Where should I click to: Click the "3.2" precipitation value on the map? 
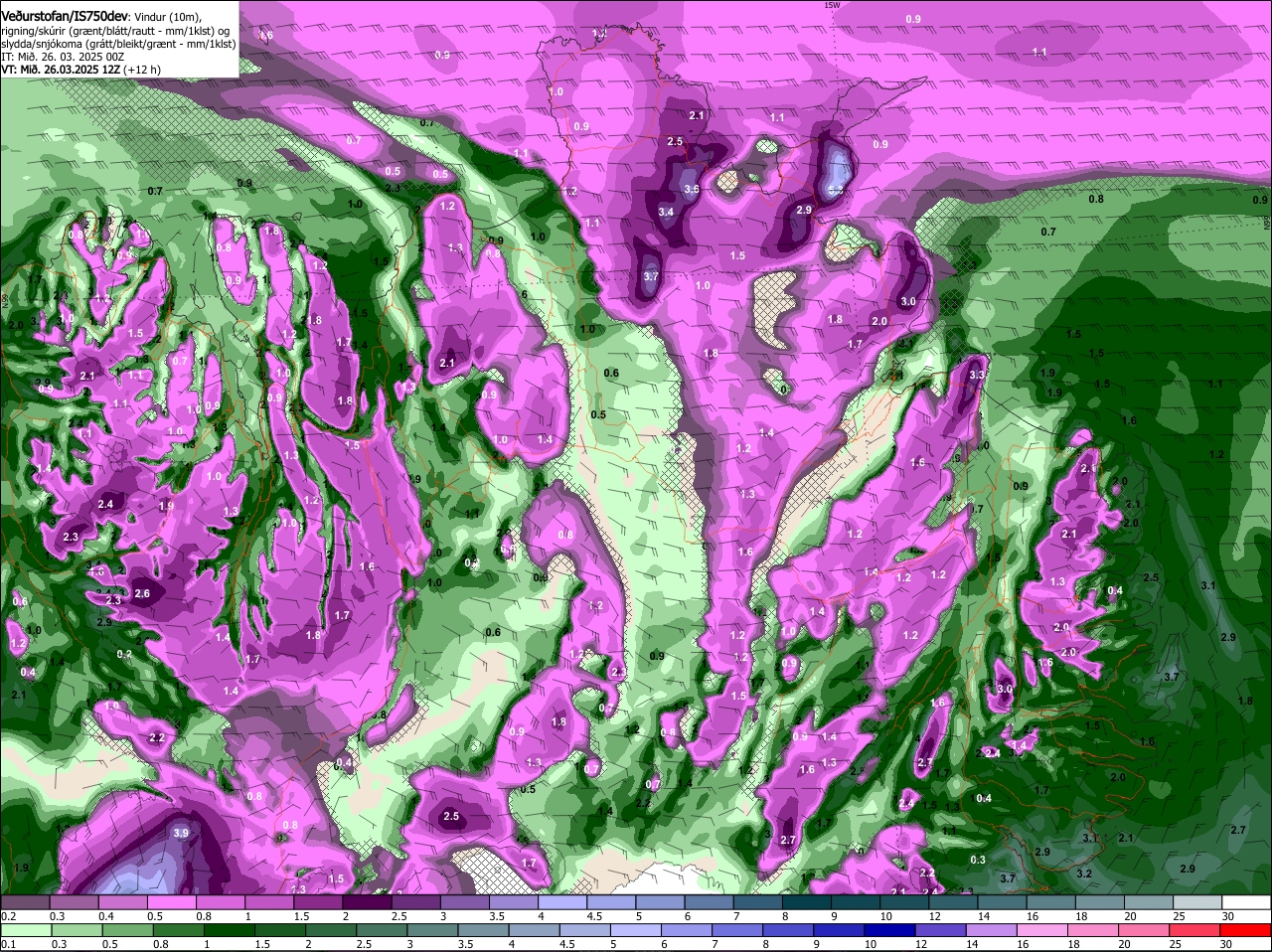tap(1084, 873)
